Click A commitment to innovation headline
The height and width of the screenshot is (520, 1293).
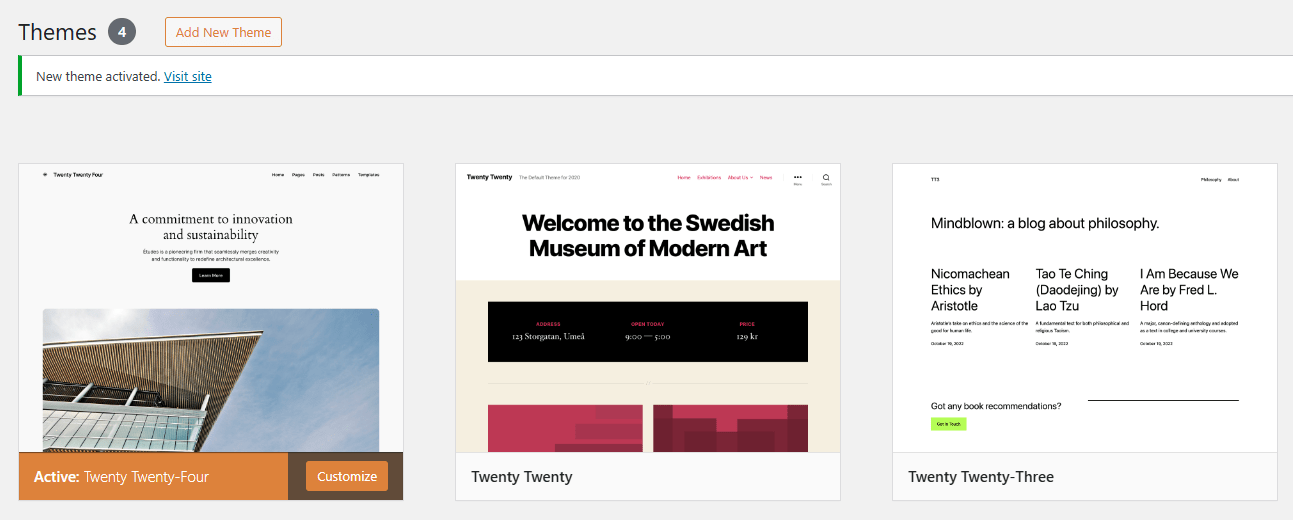click(x=211, y=227)
